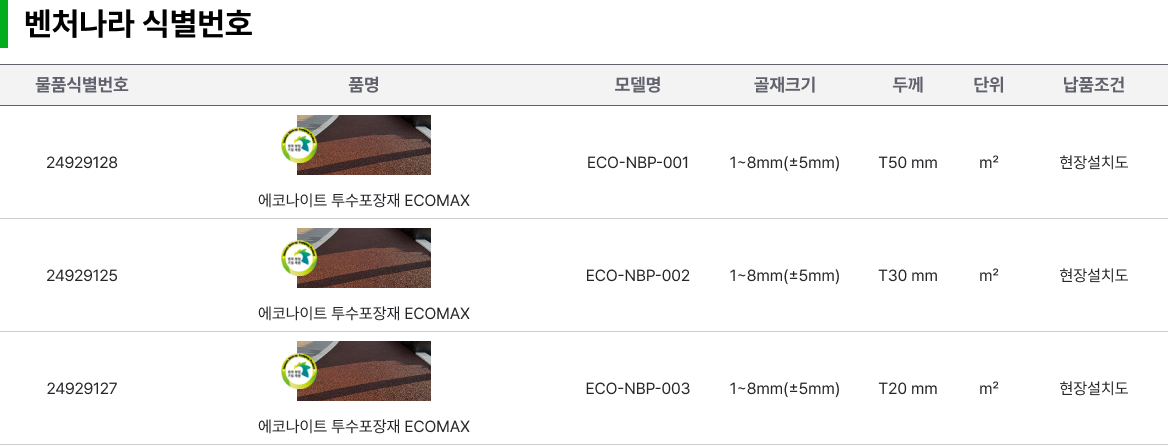Screen dimensions: 1168x445
Task: Select identification number 24929127
Action: (82, 389)
